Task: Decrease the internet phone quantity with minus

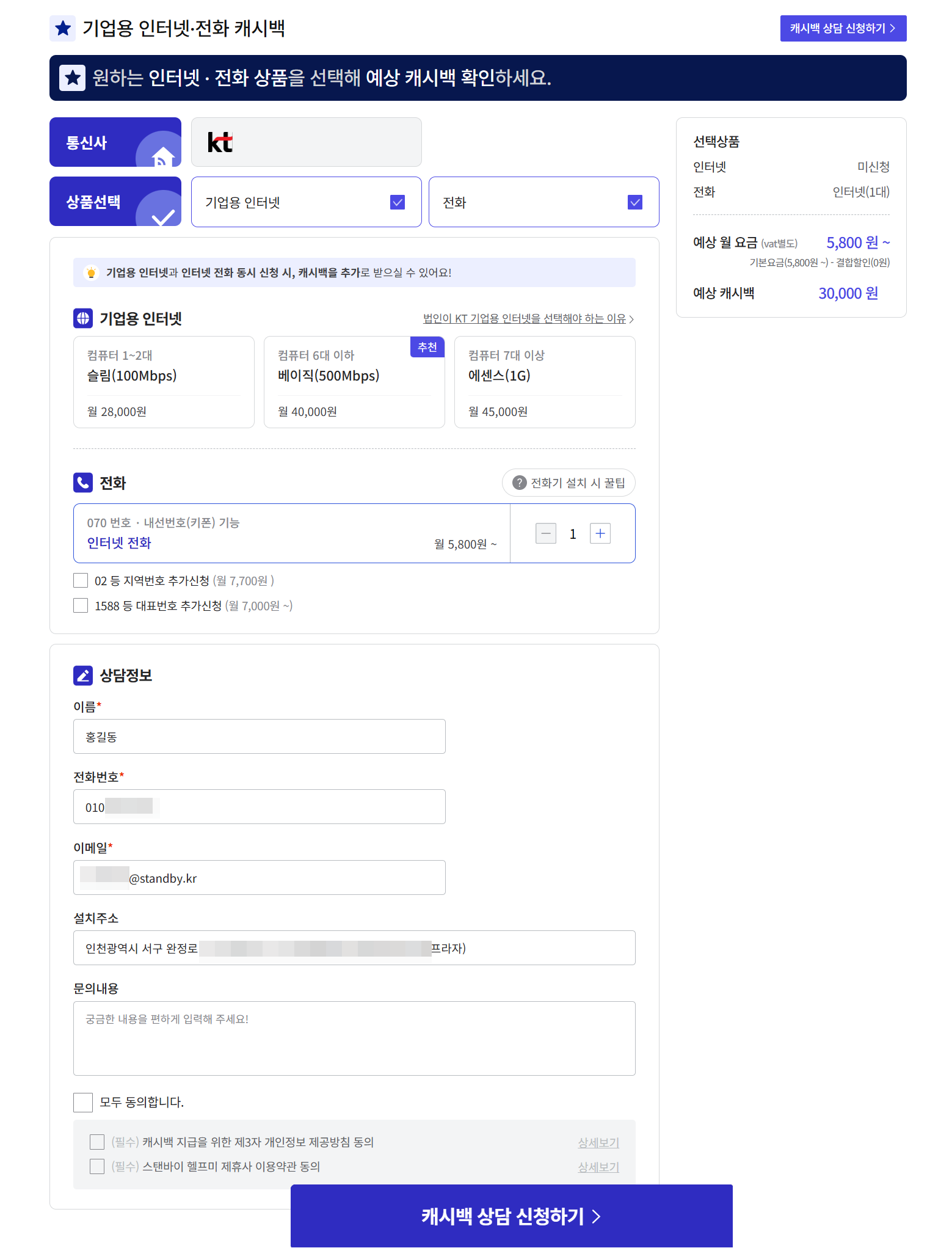Action: coord(546,533)
